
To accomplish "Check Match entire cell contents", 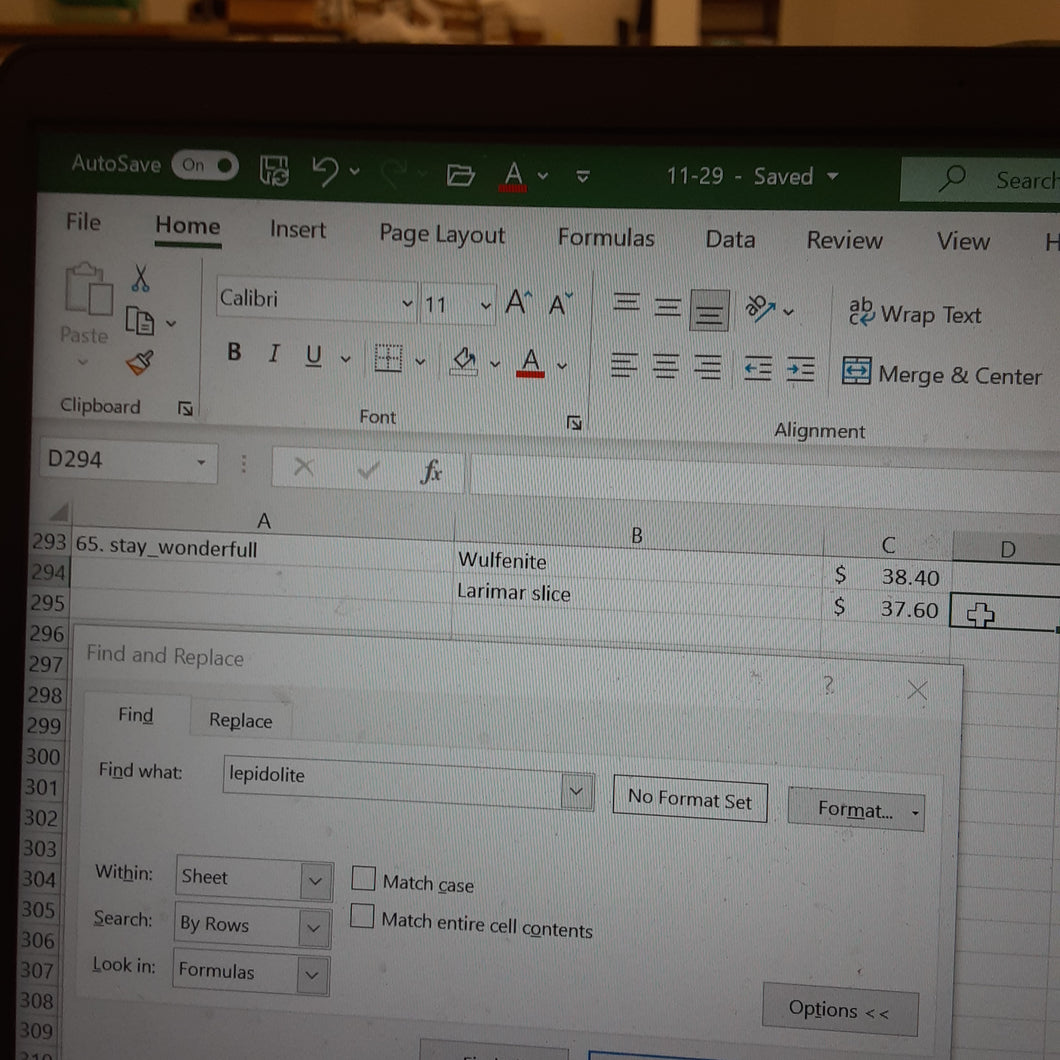I will [362, 916].
